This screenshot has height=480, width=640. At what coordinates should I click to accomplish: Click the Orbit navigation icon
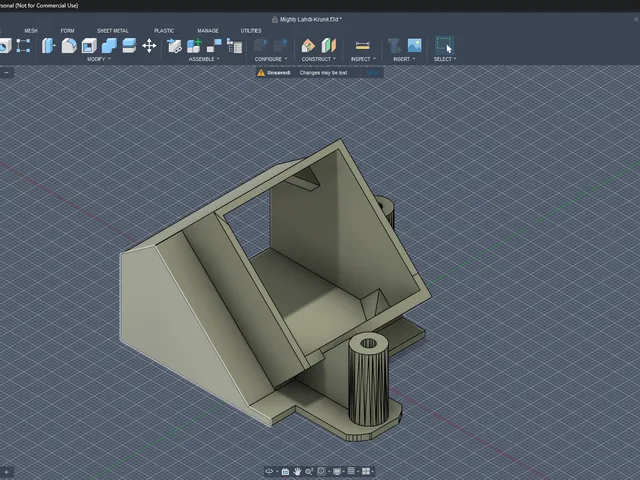[x=269, y=471]
